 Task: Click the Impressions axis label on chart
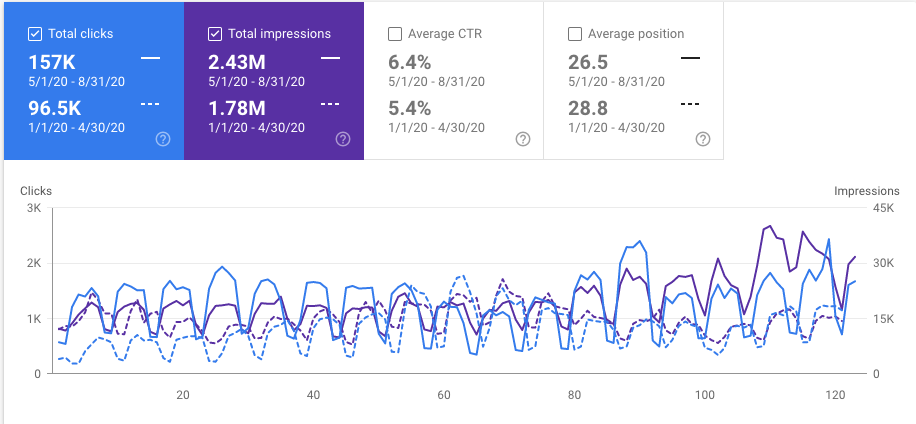click(x=867, y=190)
